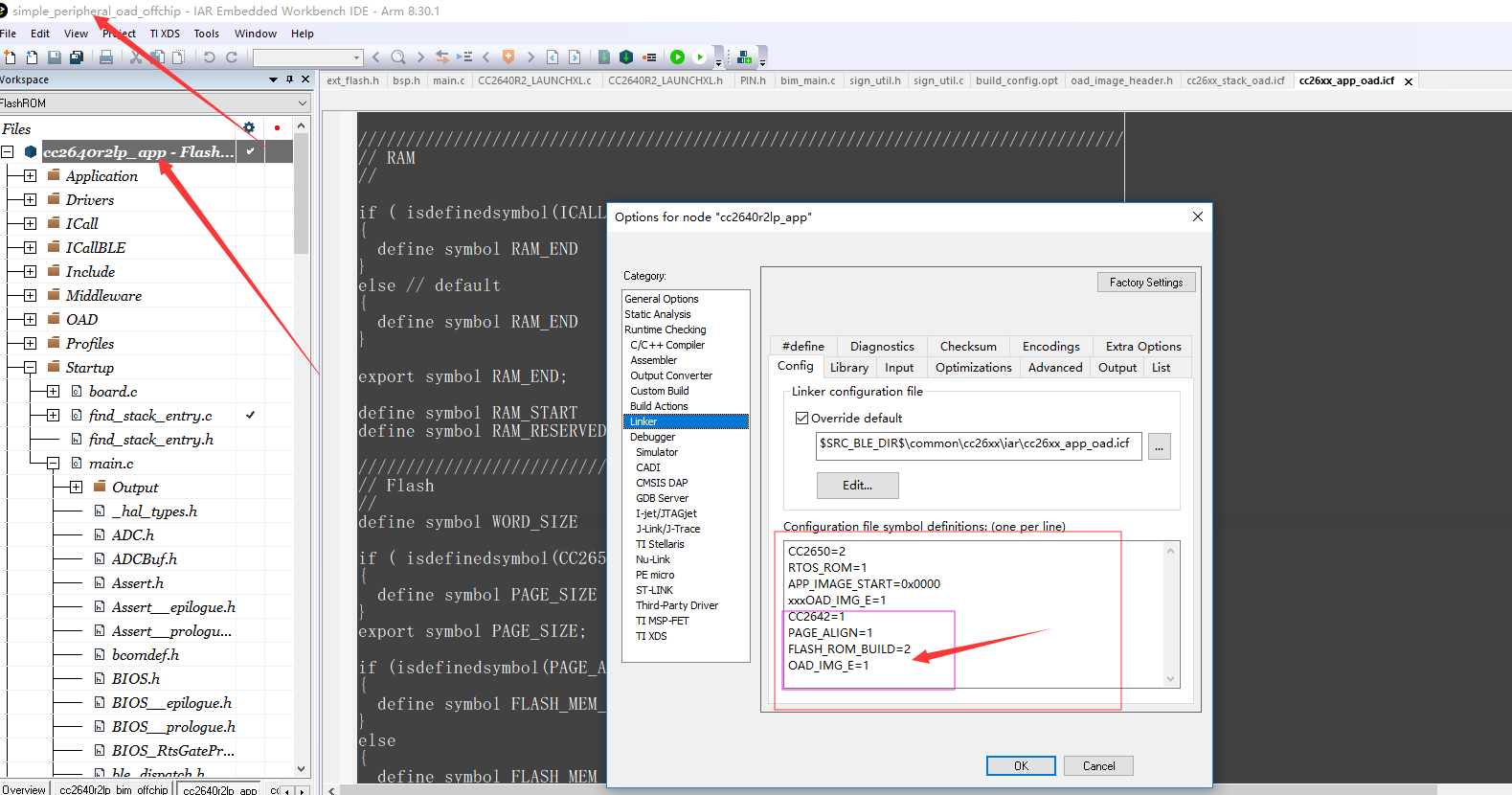Switch to the Checksum tab
The image size is (1512, 795).
[968, 347]
